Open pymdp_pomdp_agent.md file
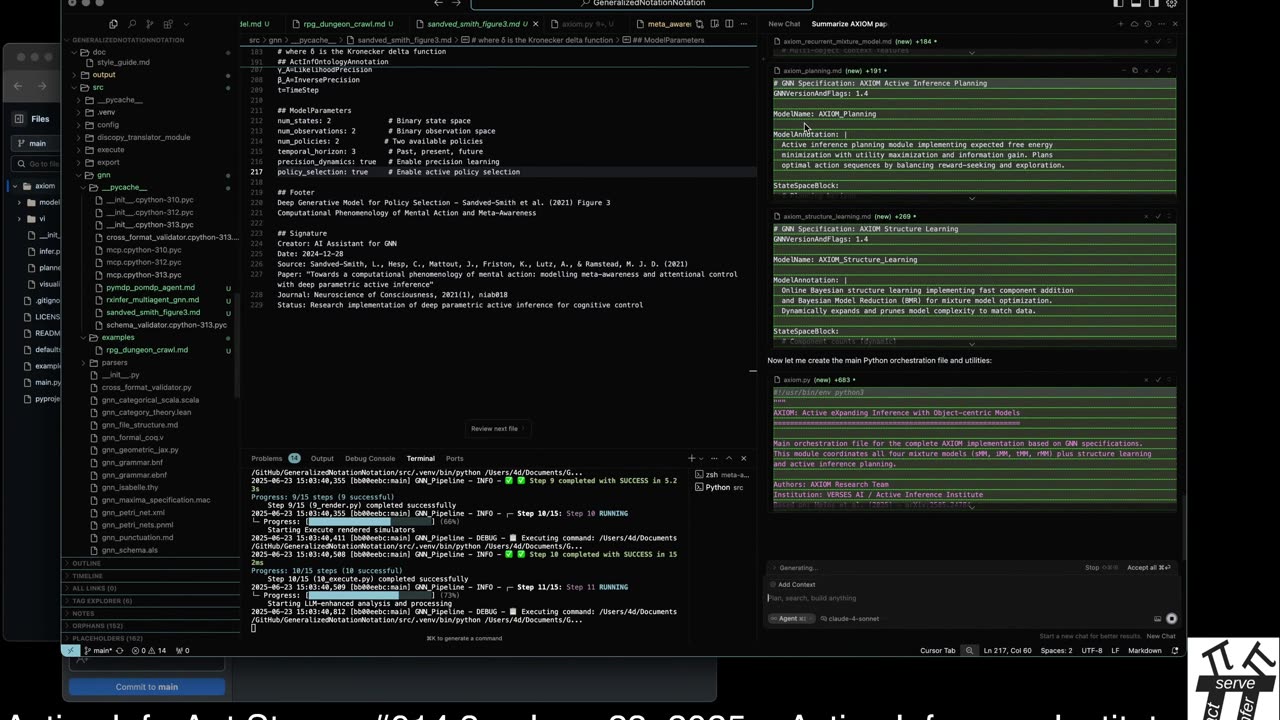Image resolution: width=1280 pixels, height=720 pixels. coord(150,287)
